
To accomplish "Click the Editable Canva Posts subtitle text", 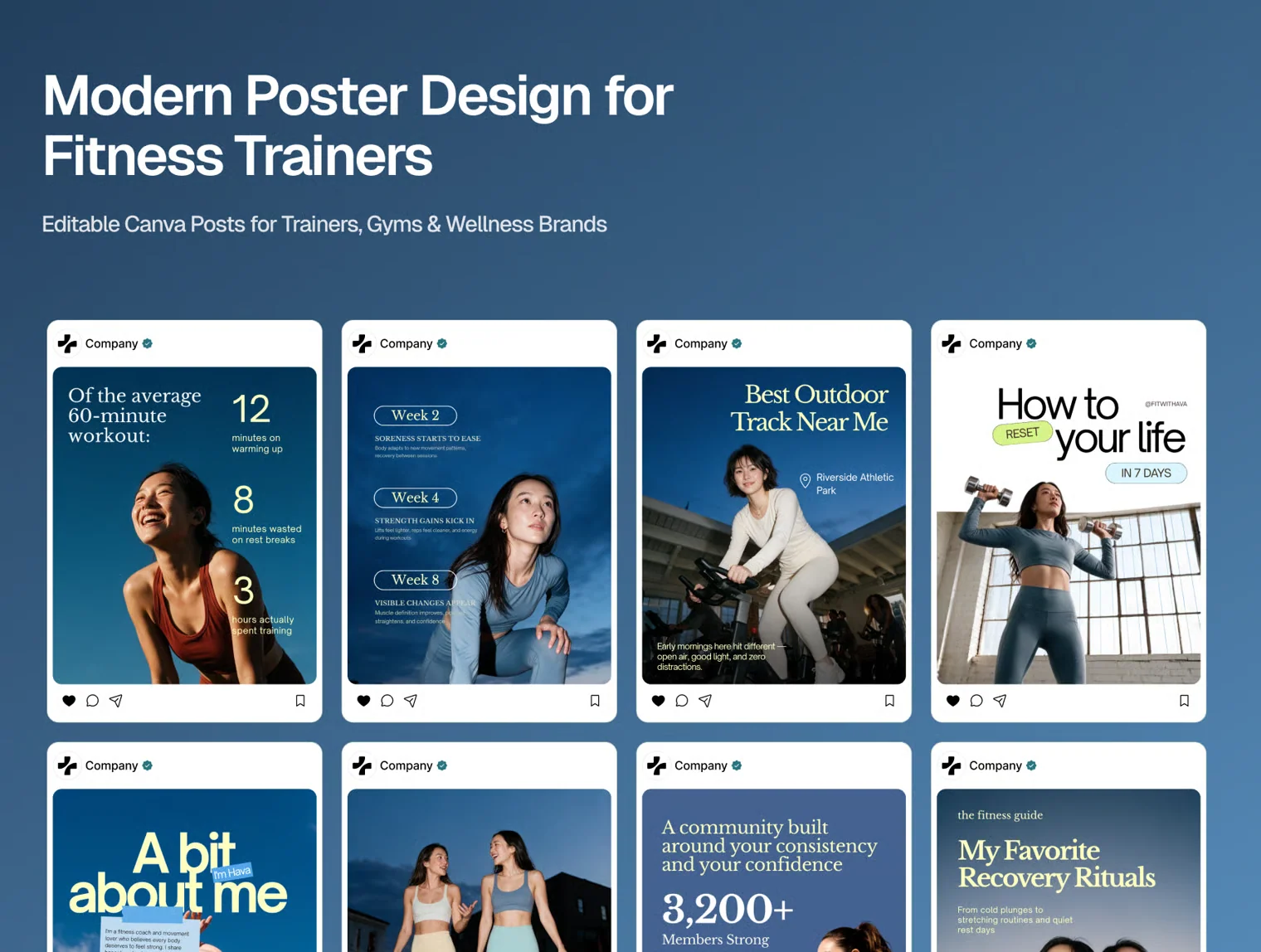I will coord(324,225).
